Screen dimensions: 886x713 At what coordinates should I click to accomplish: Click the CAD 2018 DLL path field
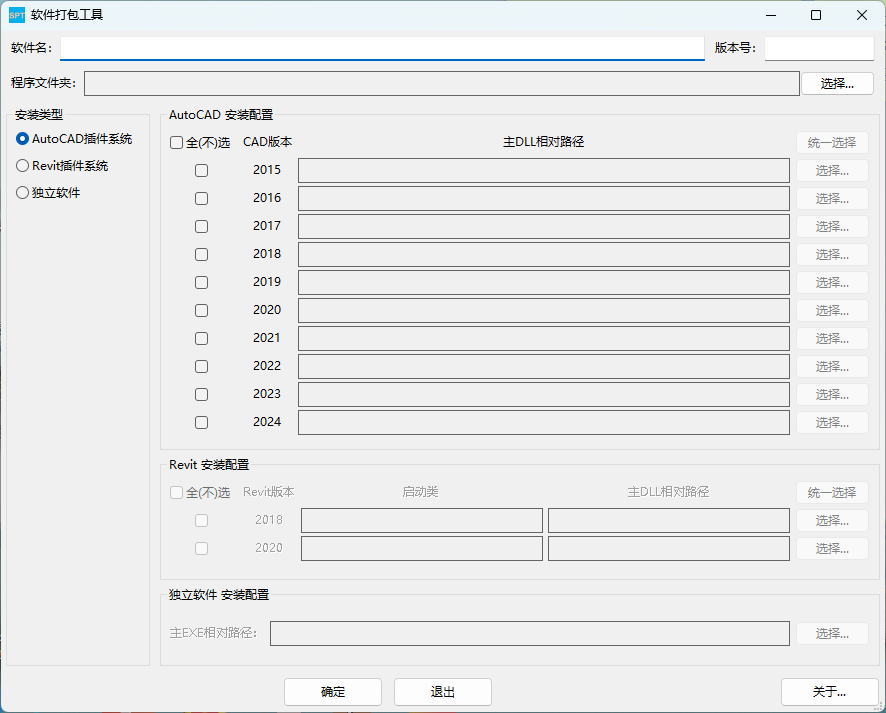(544, 254)
